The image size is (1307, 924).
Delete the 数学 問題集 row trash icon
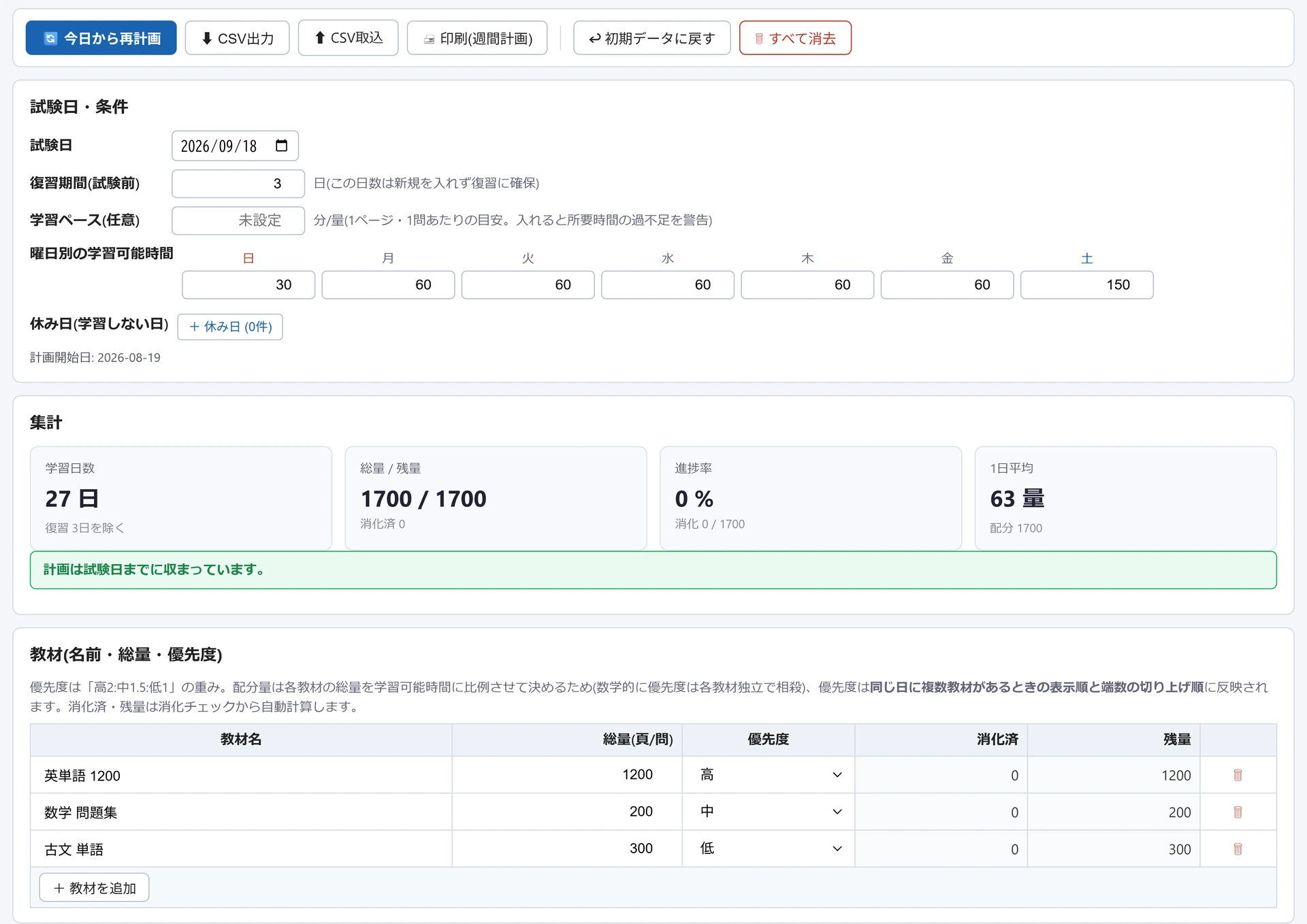(1238, 812)
